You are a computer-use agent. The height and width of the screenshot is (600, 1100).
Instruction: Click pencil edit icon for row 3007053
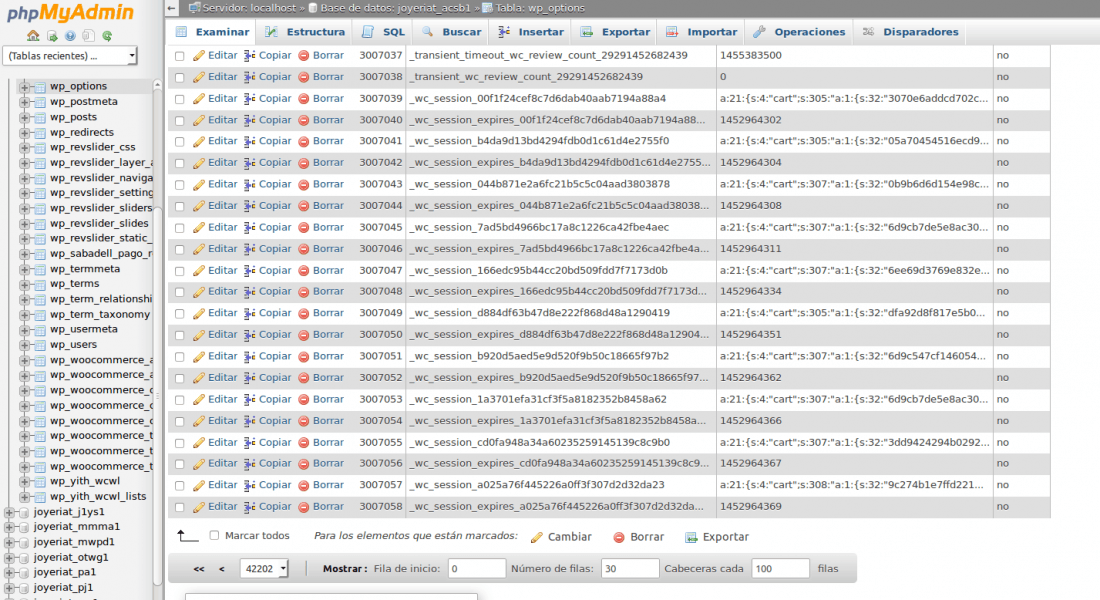tap(199, 400)
